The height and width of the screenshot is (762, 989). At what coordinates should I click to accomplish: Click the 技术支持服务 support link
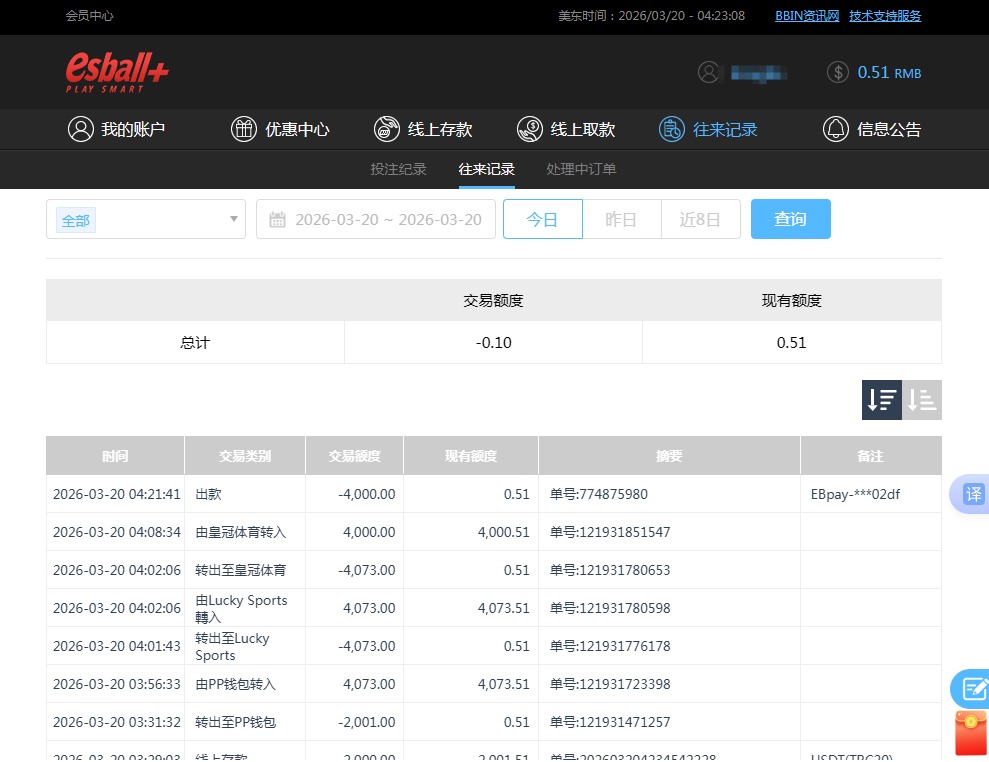point(884,15)
